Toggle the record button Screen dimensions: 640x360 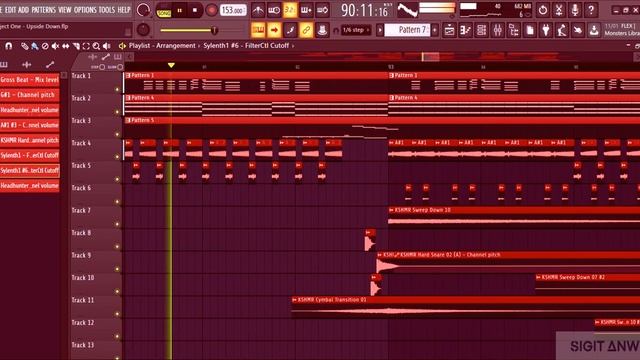click(211, 10)
